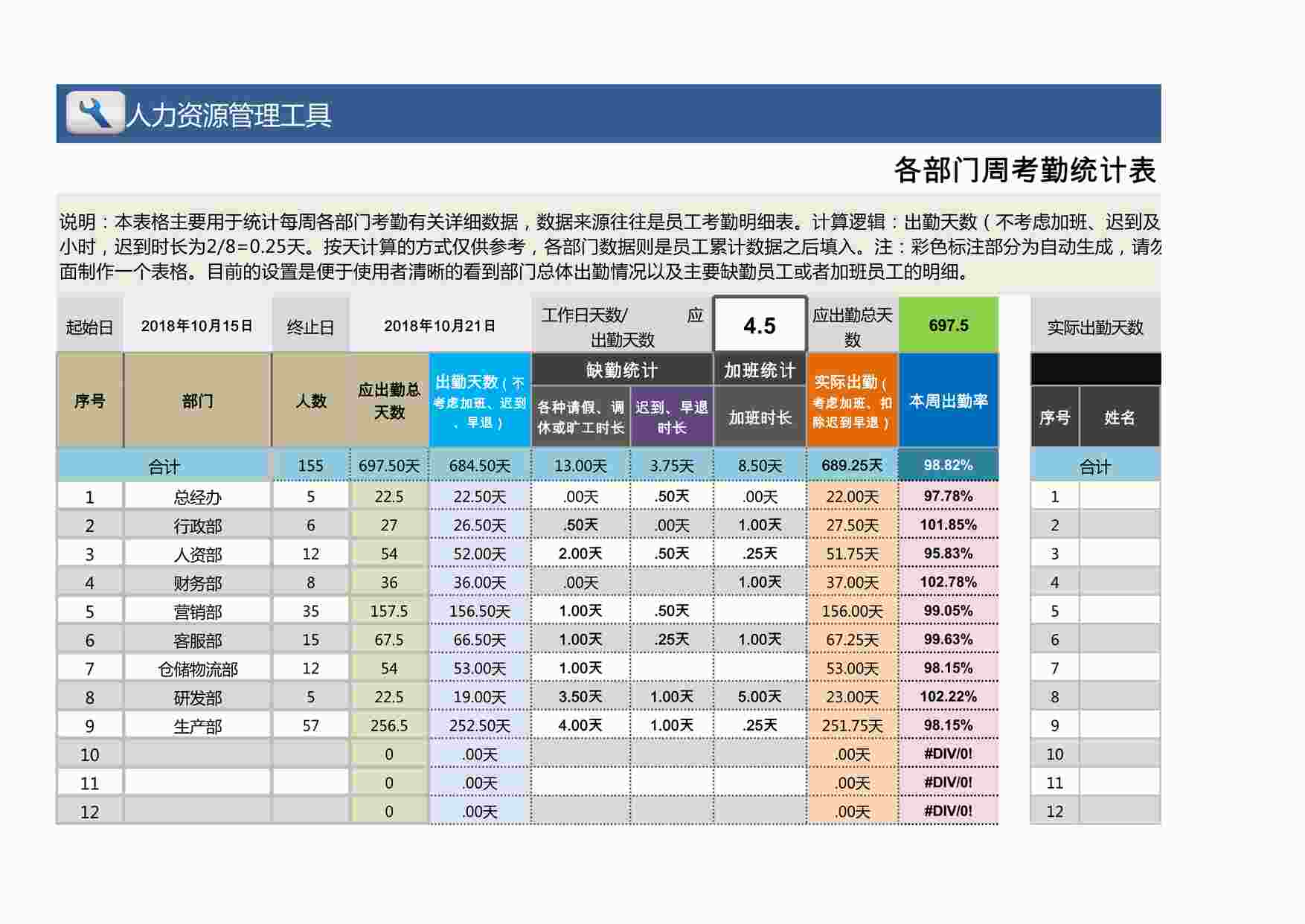1305x924 pixels.
Task: Click the 迟到、早退时长 header
Action: (672, 417)
